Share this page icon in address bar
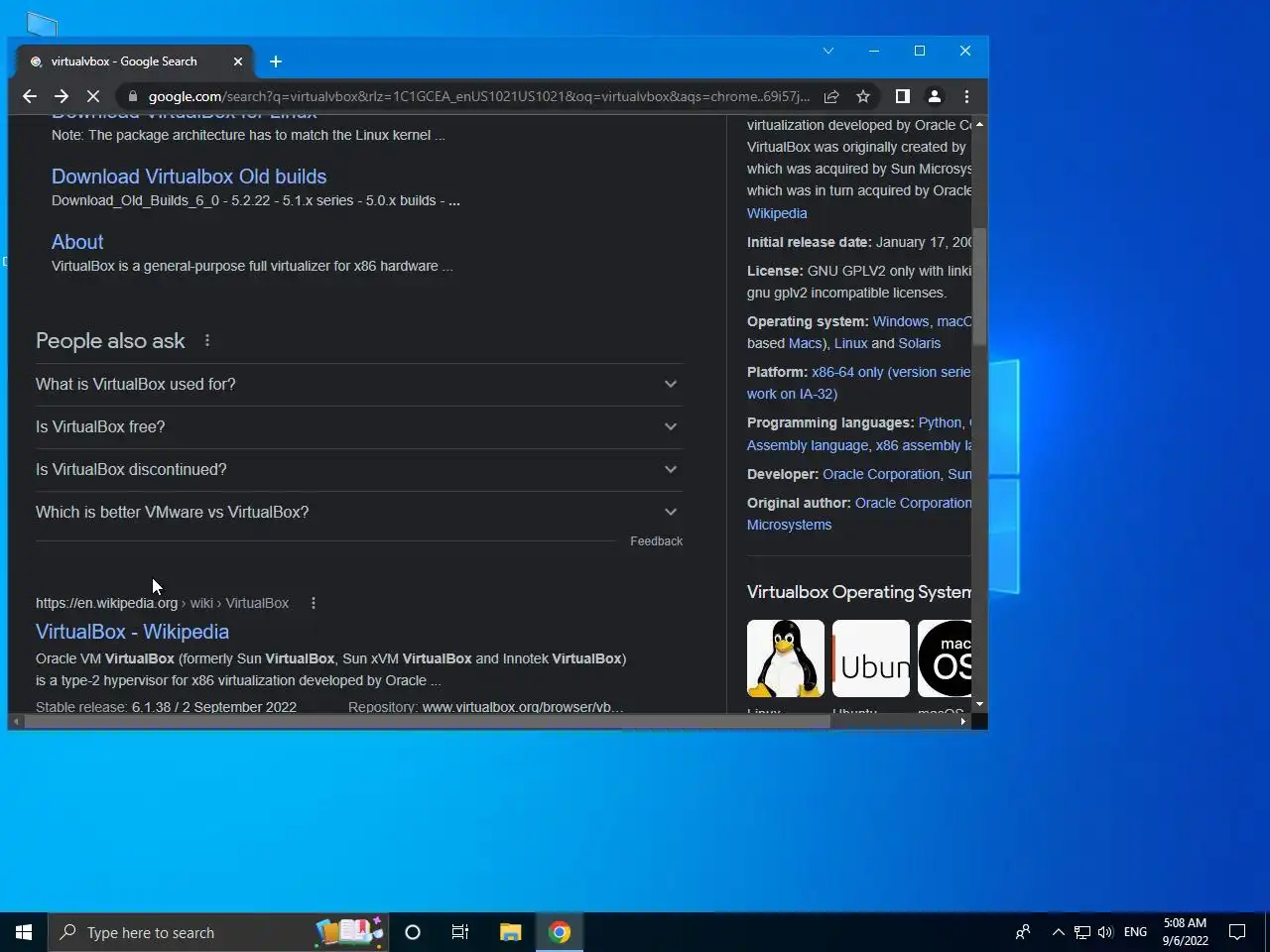 [x=831, y=96]
